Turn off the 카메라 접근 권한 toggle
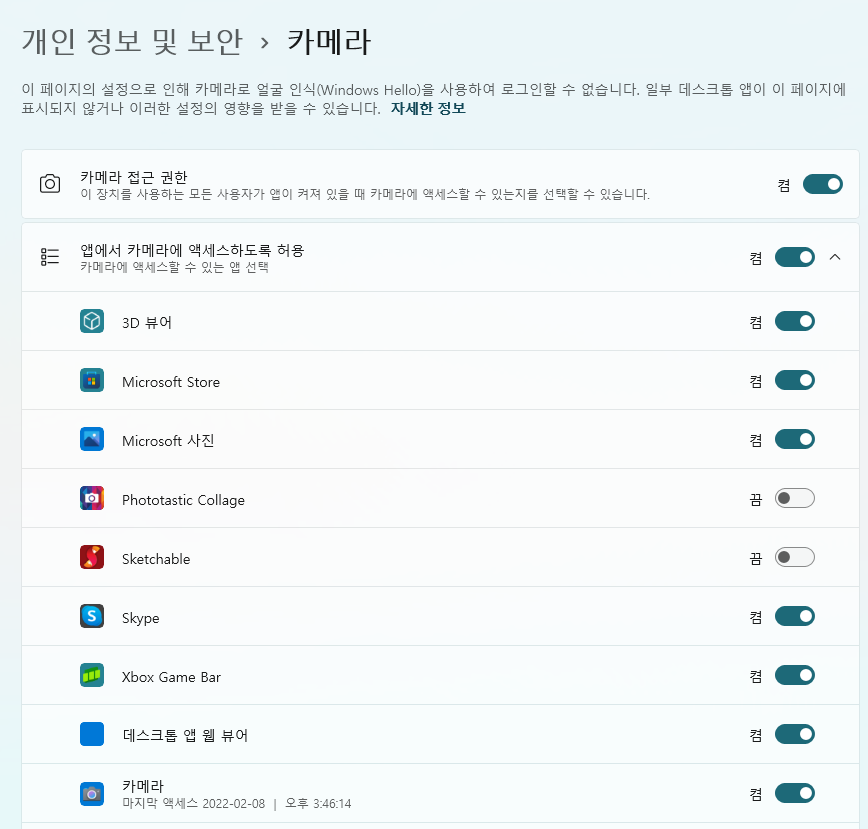868x829 pixels. [x=823, y=184]
